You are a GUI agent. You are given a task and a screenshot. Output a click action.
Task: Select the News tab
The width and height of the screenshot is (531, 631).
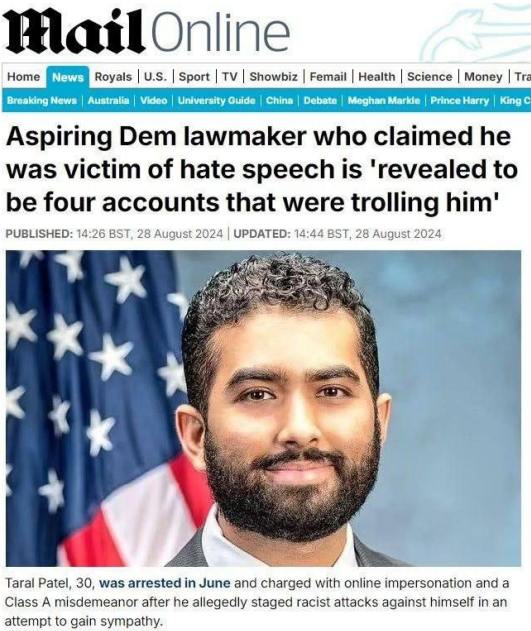coord(68,77)
